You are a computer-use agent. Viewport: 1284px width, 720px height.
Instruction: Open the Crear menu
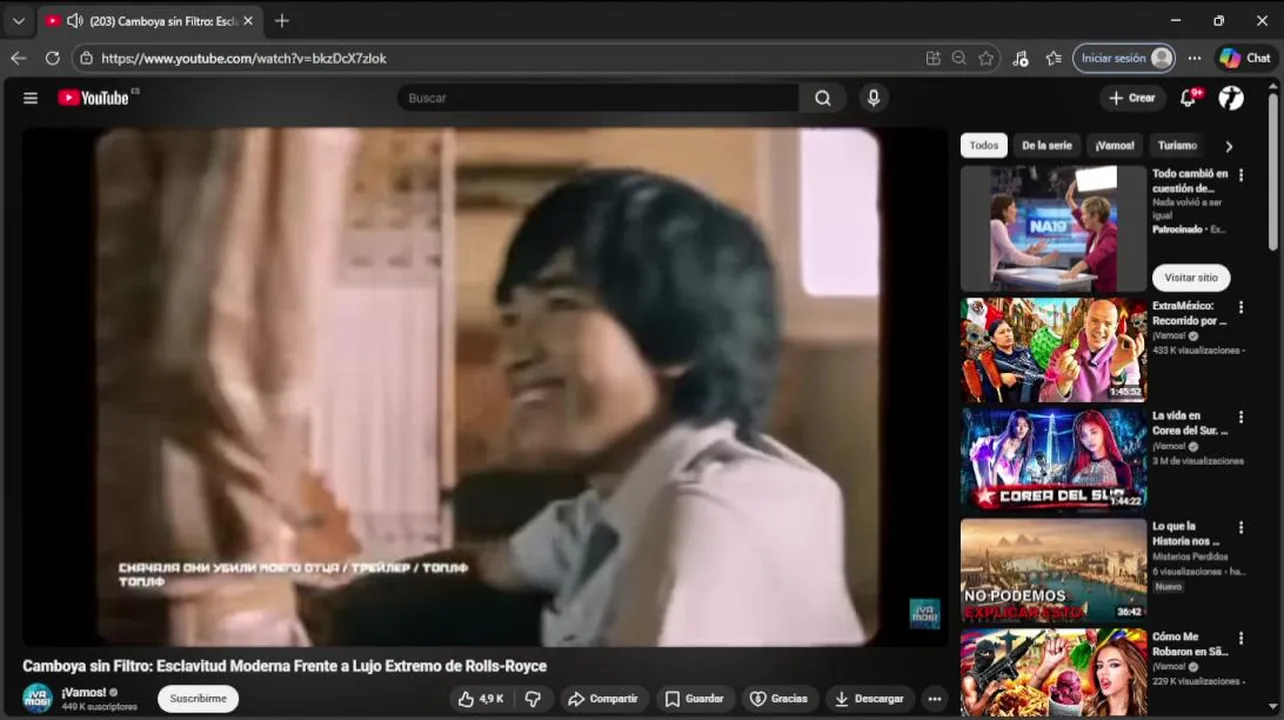[1132, 98]
